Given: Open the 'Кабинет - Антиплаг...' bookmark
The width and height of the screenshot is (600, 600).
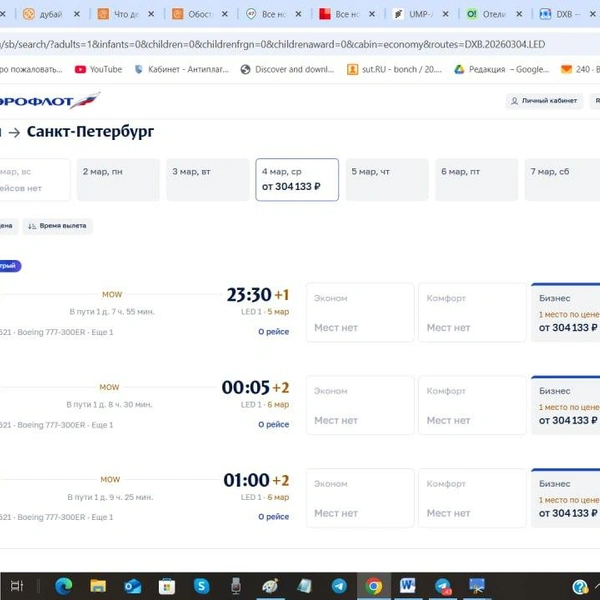Looking at the screenshot, I should (182, 69).
